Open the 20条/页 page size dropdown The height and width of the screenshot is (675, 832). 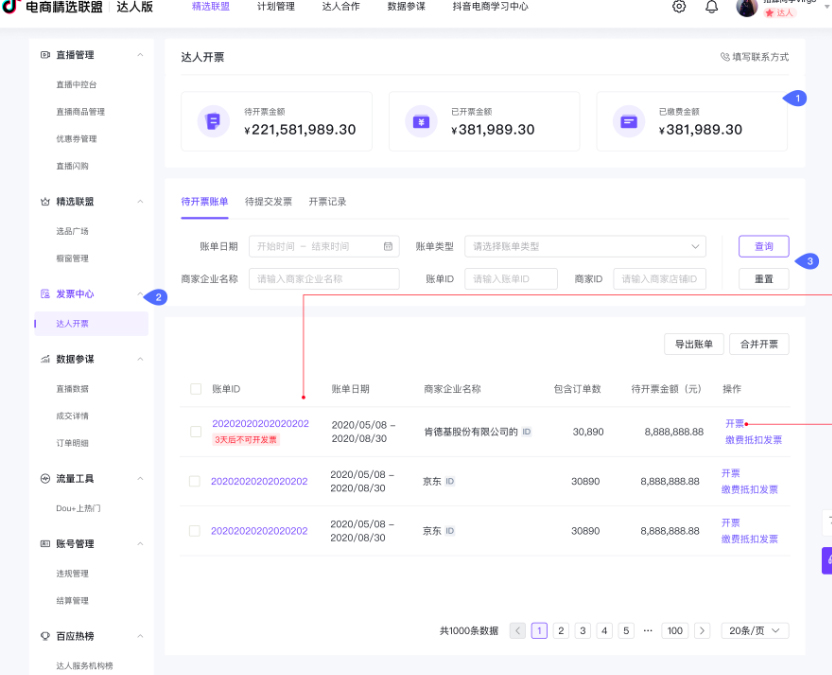pyautogui.click(x=754, y=630)
